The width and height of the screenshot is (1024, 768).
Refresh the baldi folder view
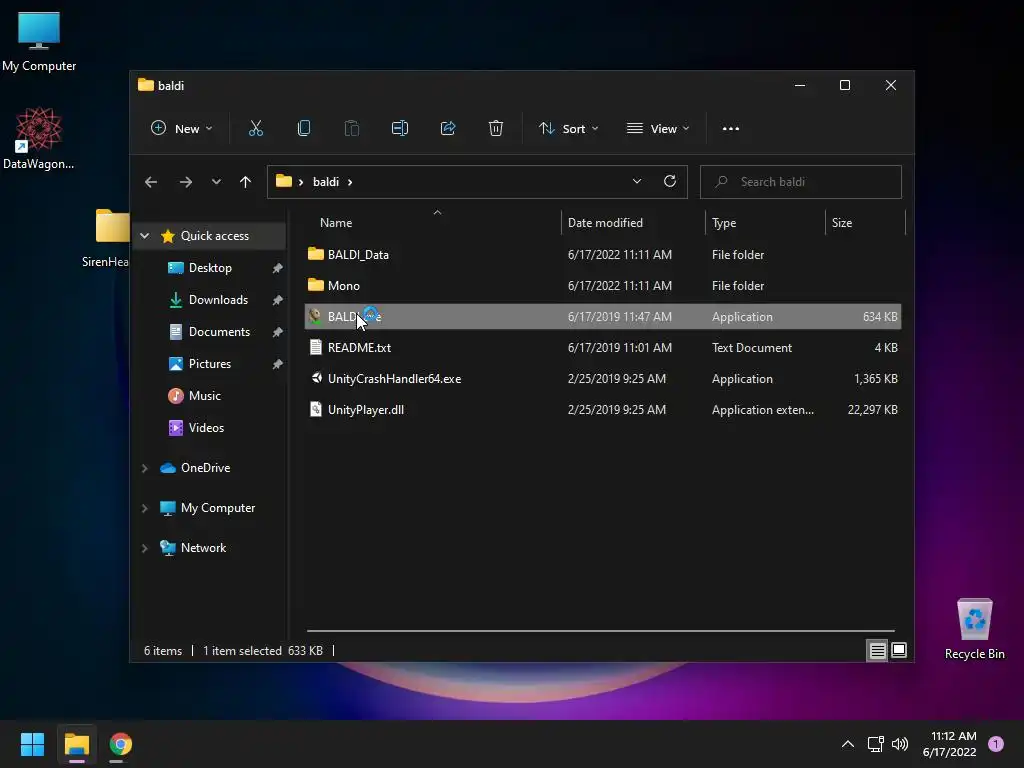[670, 182]
